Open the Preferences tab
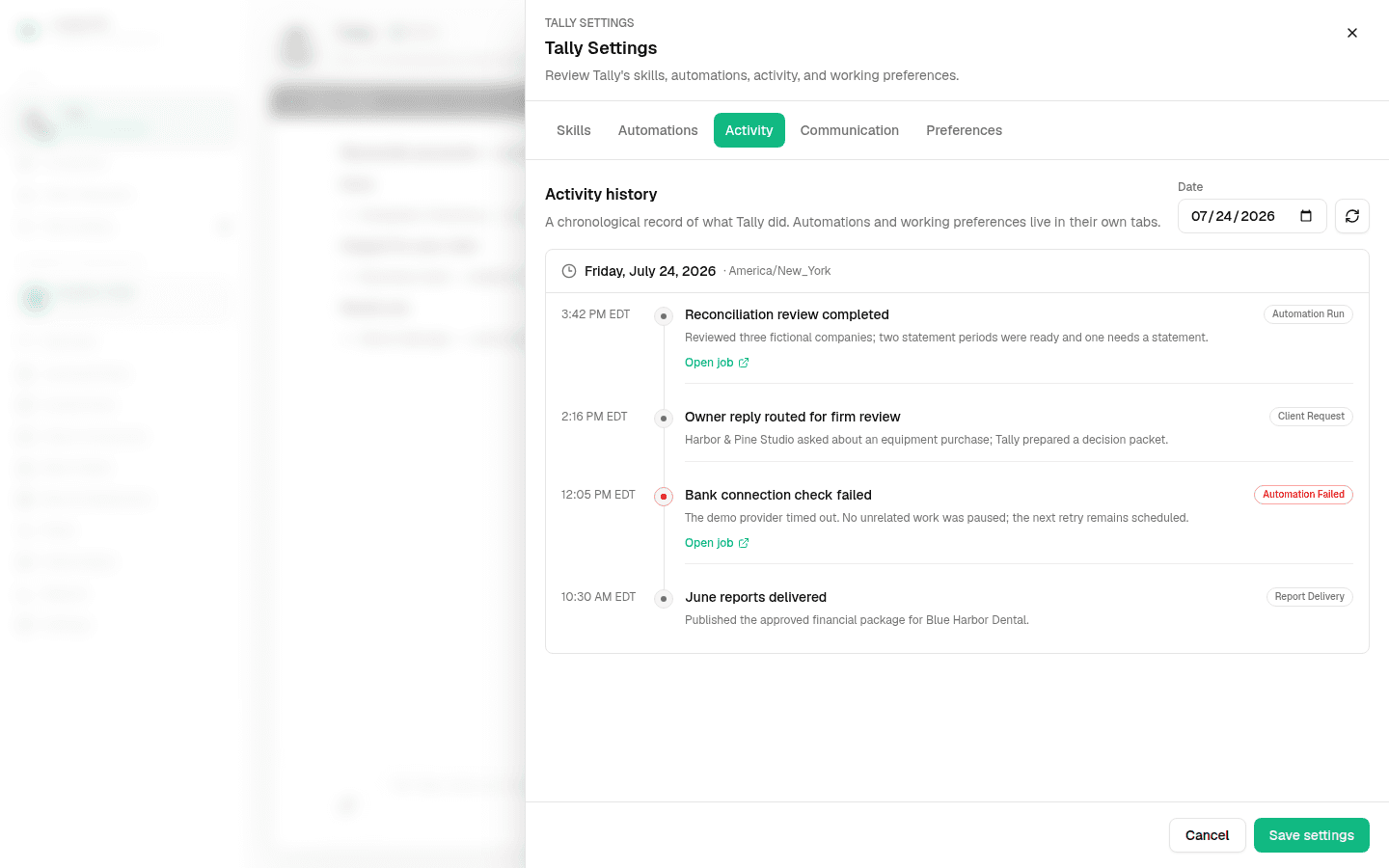 point(964,130)
